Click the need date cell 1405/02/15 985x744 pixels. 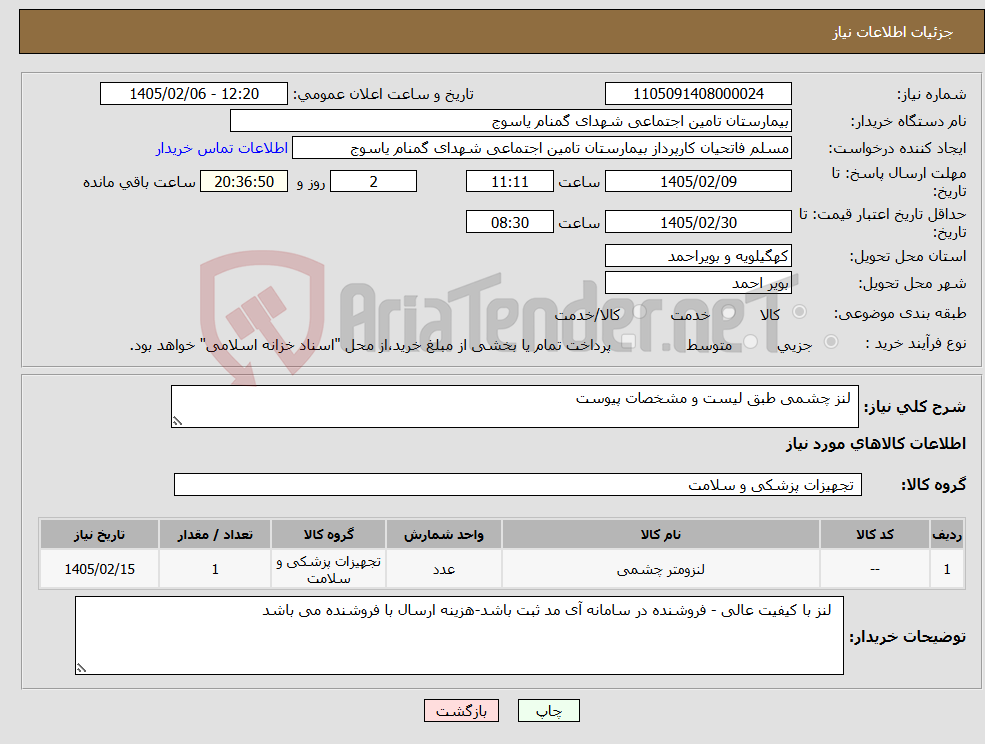pos(99,569)
